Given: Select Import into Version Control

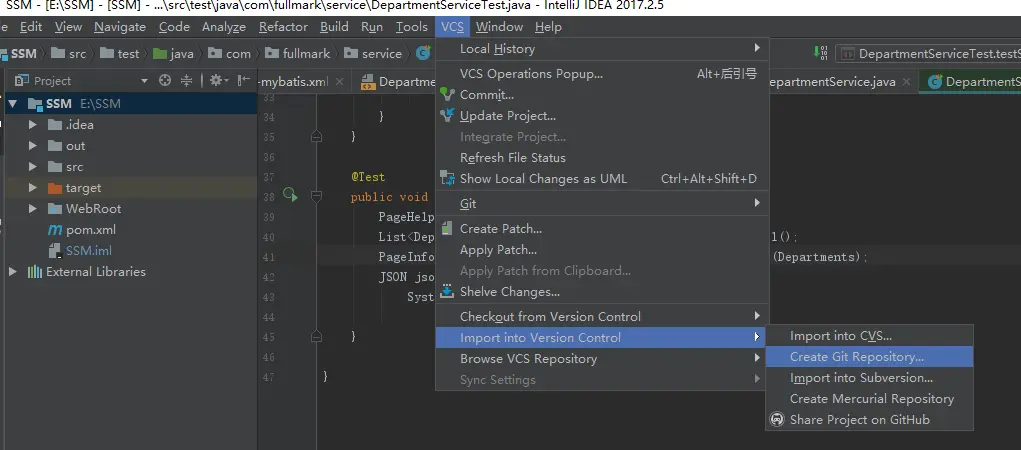Looking at the screenshot, I should pos(602,337).
